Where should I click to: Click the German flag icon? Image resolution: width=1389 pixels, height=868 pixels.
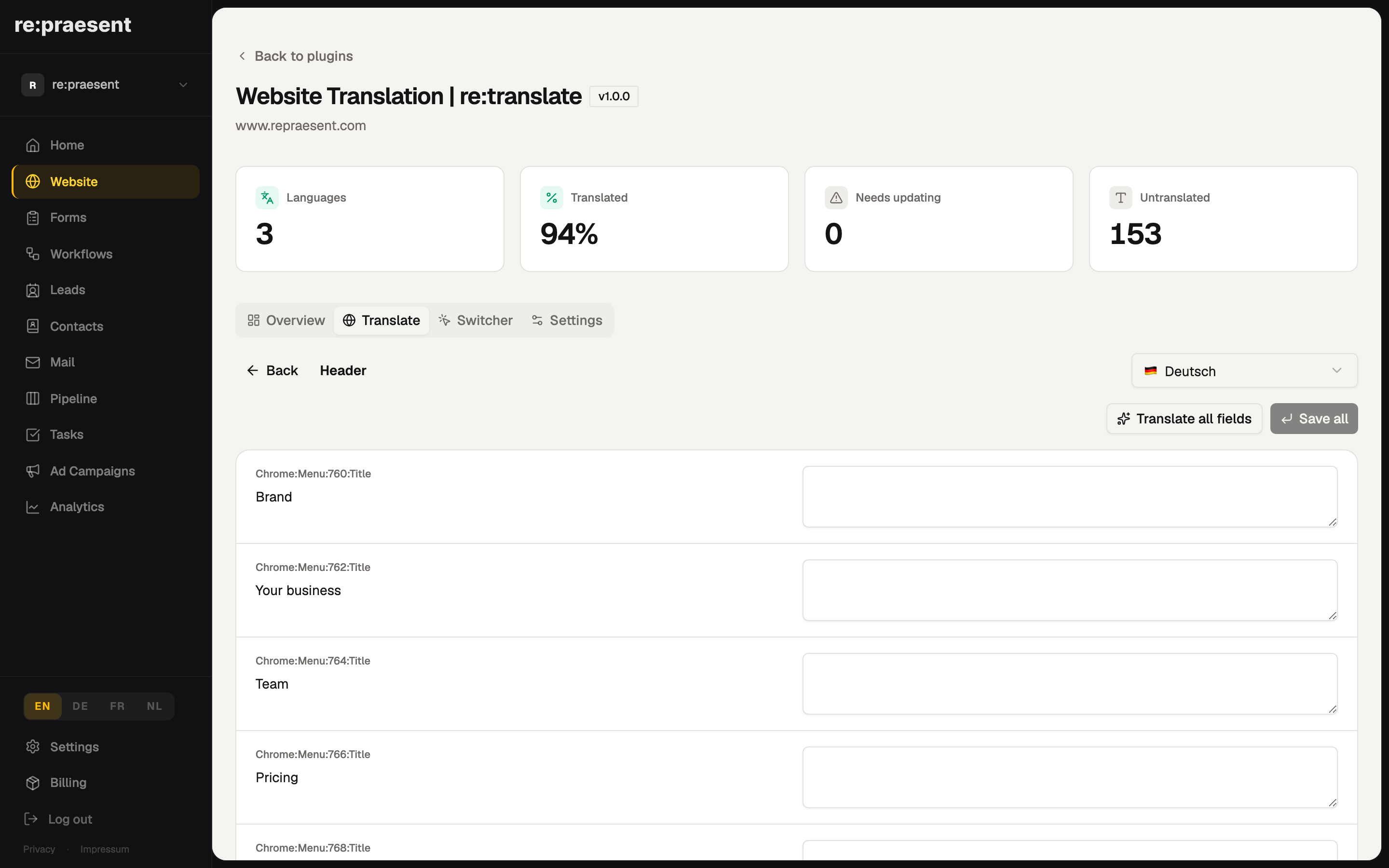[x=1150, y=371]
